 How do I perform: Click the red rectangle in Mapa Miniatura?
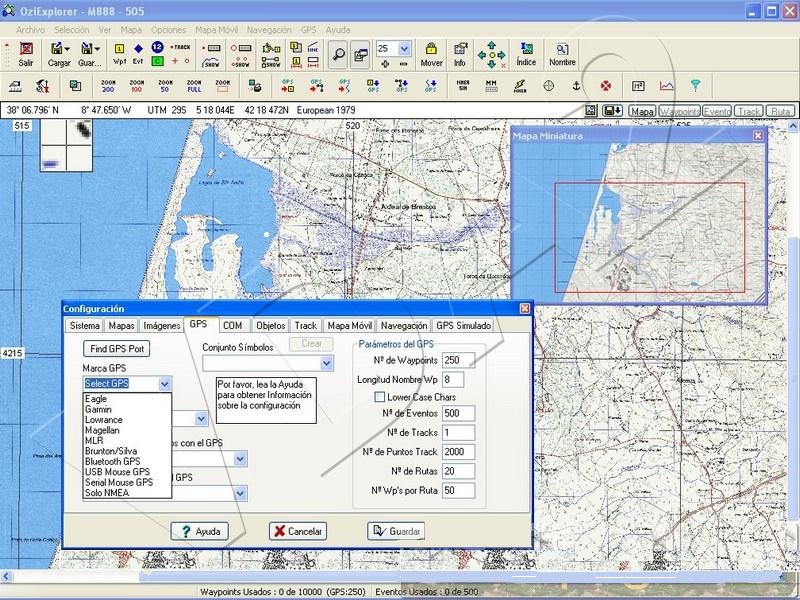(649, 238)
